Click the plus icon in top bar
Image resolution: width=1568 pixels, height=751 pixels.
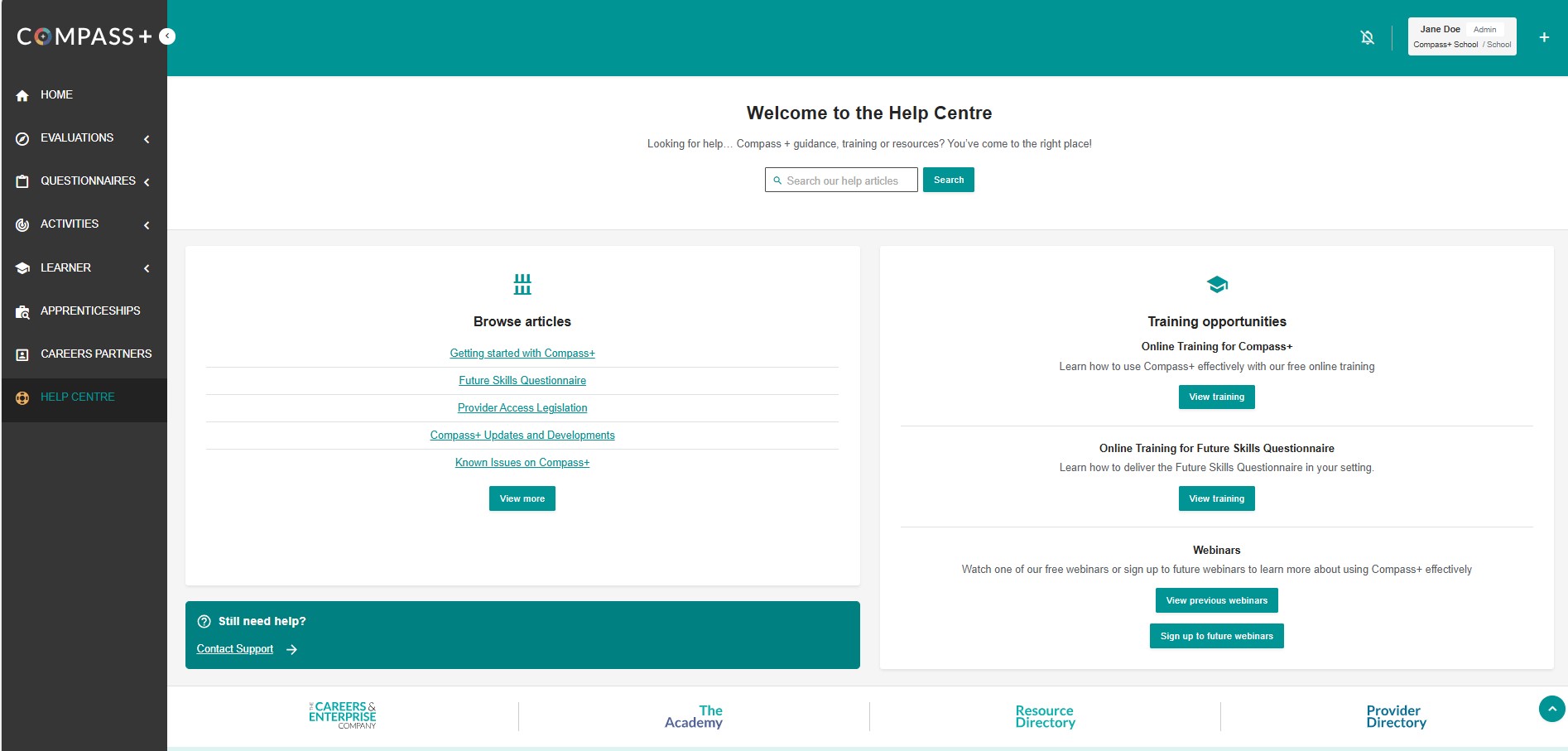1544,36
